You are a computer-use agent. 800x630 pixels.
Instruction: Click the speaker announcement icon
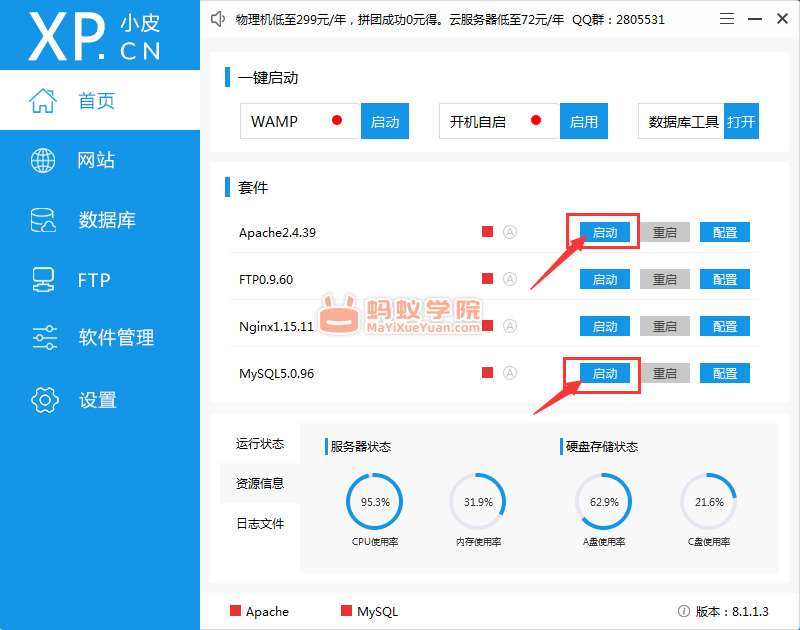[x=218, y=19]
